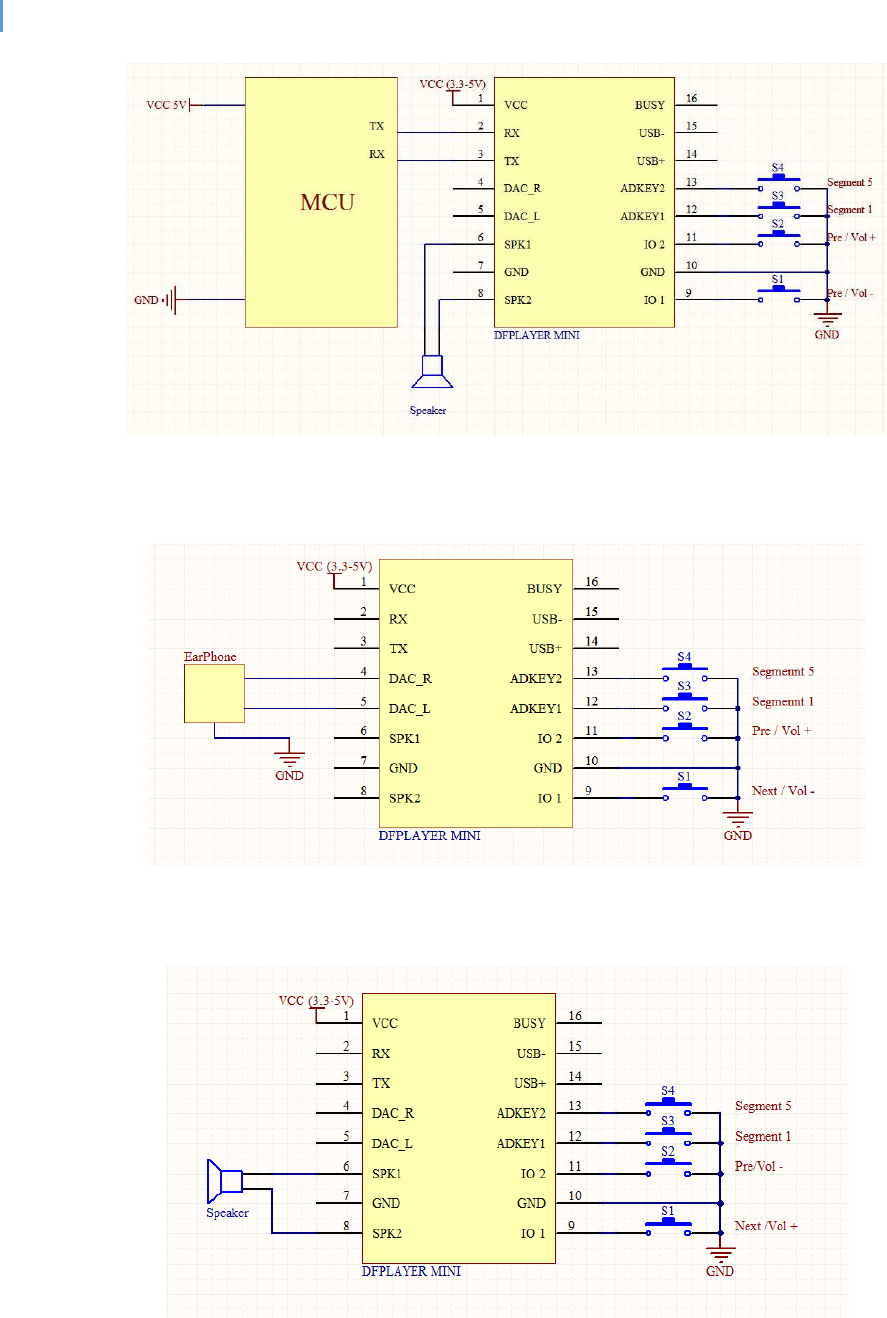Click the S4 pushbutton in the MCU schematic
Screen dimensions: 887x1318
(x=777, y=184)
